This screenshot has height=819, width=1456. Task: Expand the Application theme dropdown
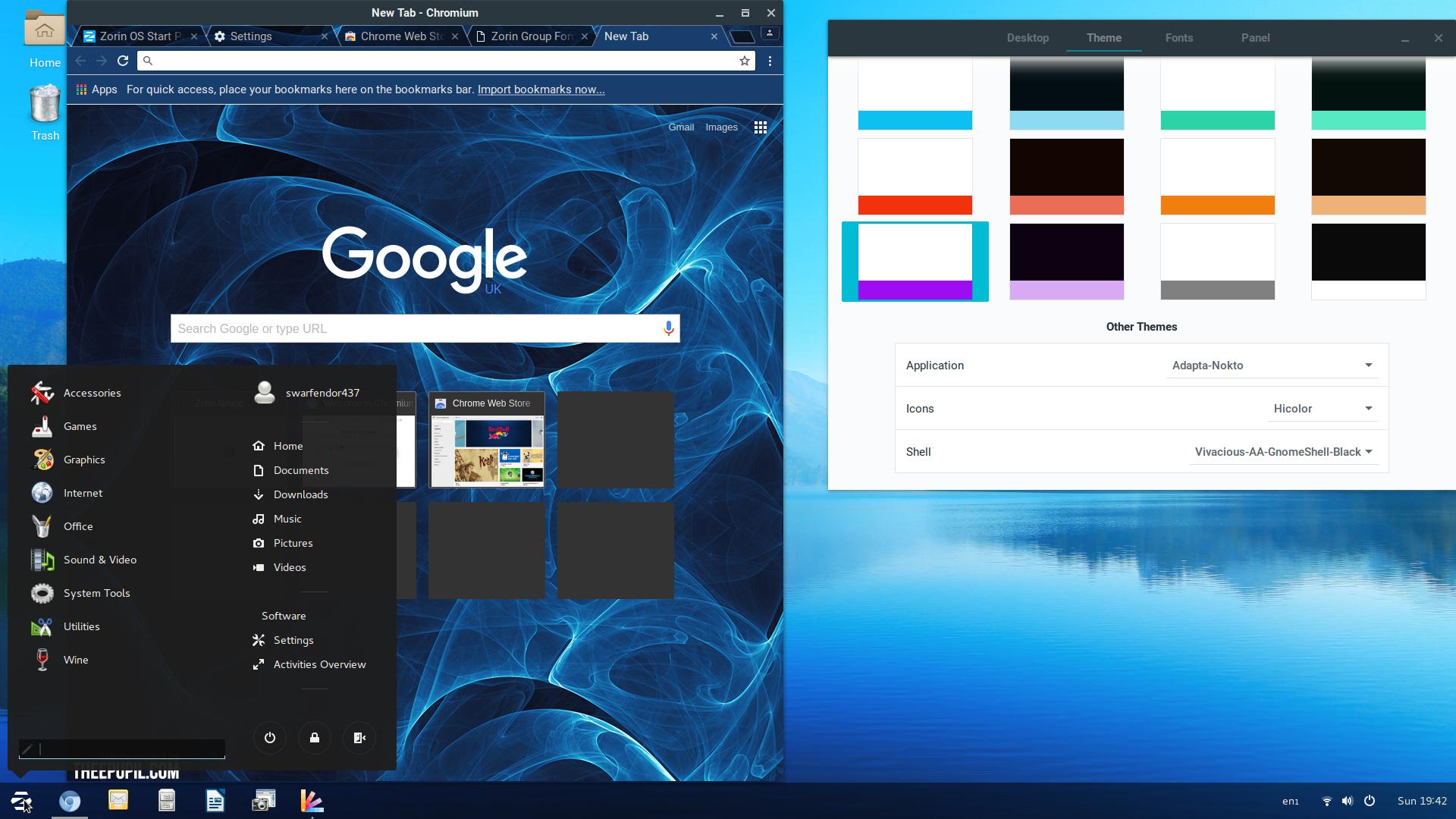(1272, 366)
